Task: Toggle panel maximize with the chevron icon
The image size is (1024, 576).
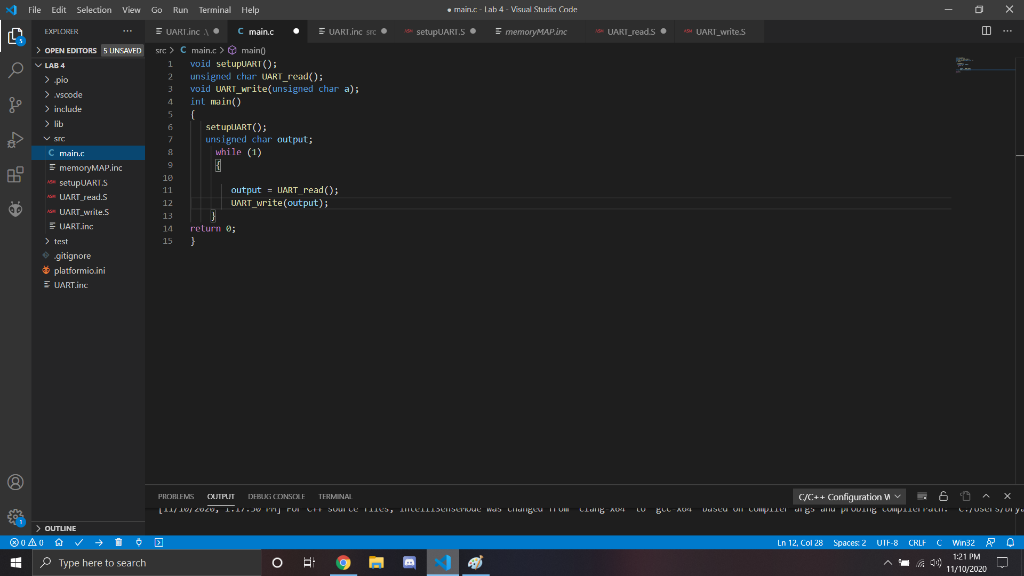Action: click(986, 495)
